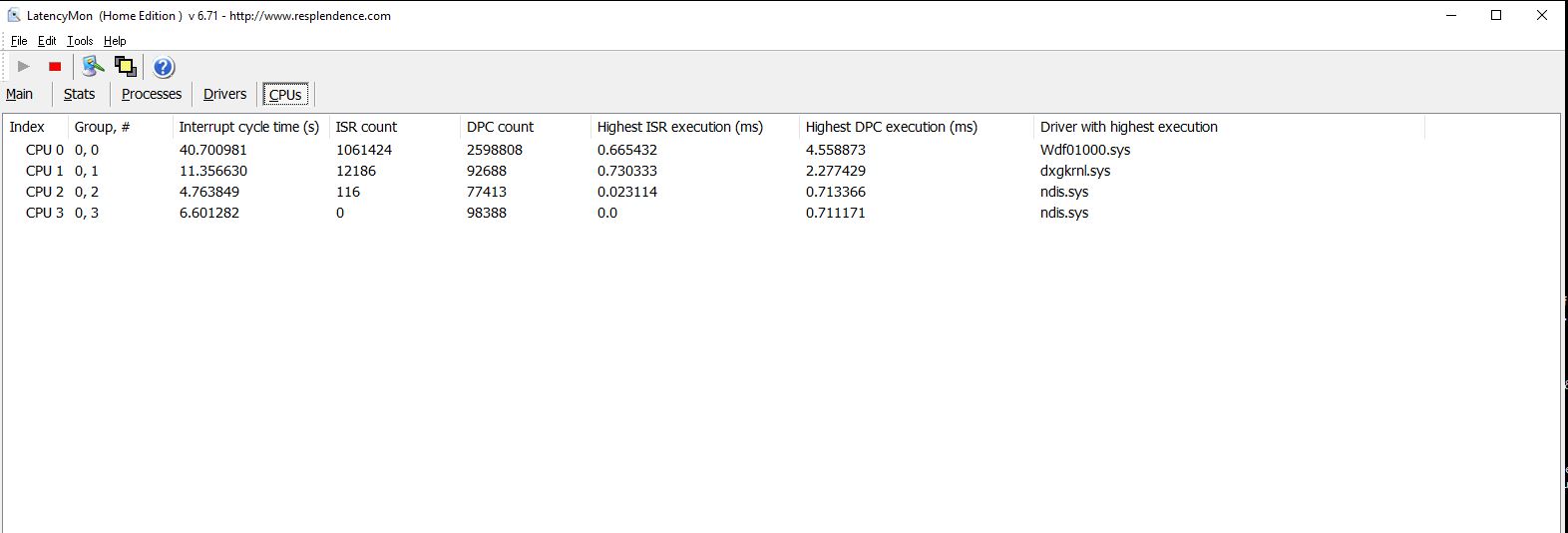Open help via blue question mark icon

point(164,67)
